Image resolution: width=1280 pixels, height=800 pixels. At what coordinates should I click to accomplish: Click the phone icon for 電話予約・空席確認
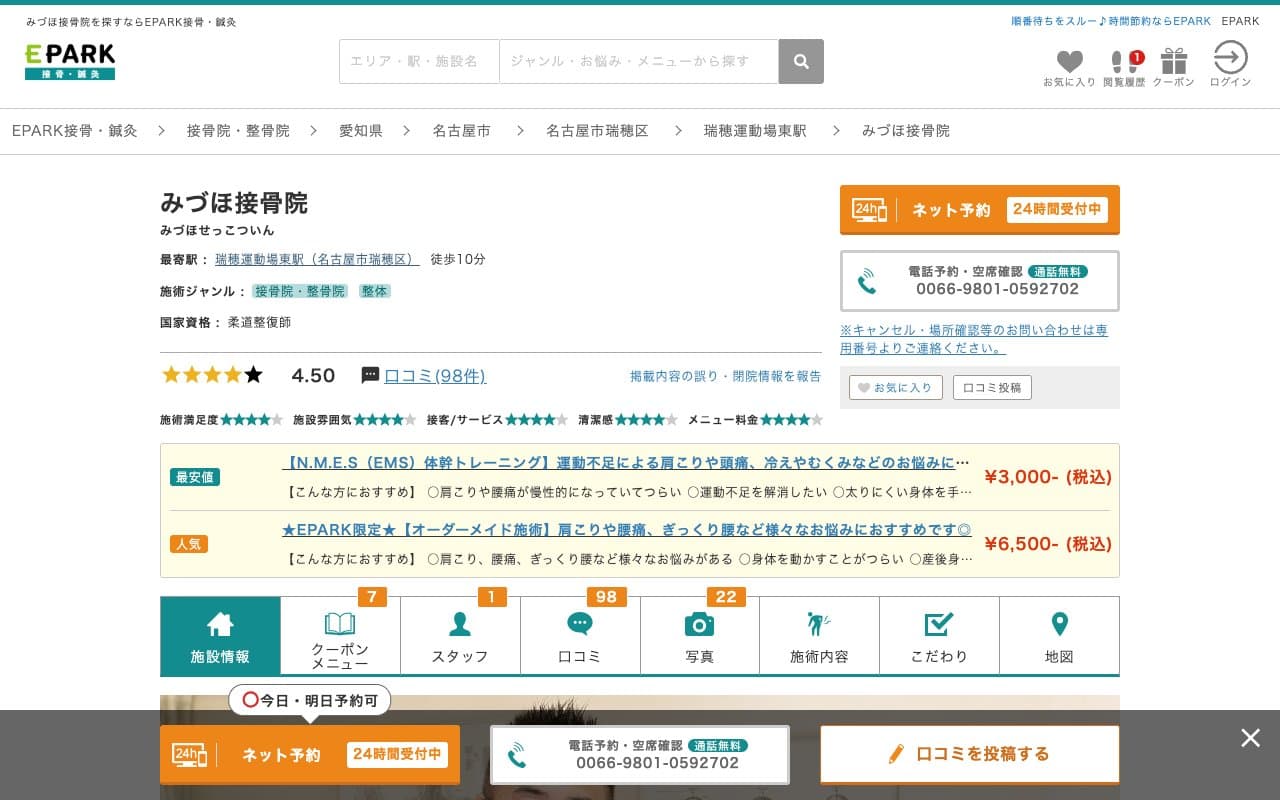pos(866,281)
